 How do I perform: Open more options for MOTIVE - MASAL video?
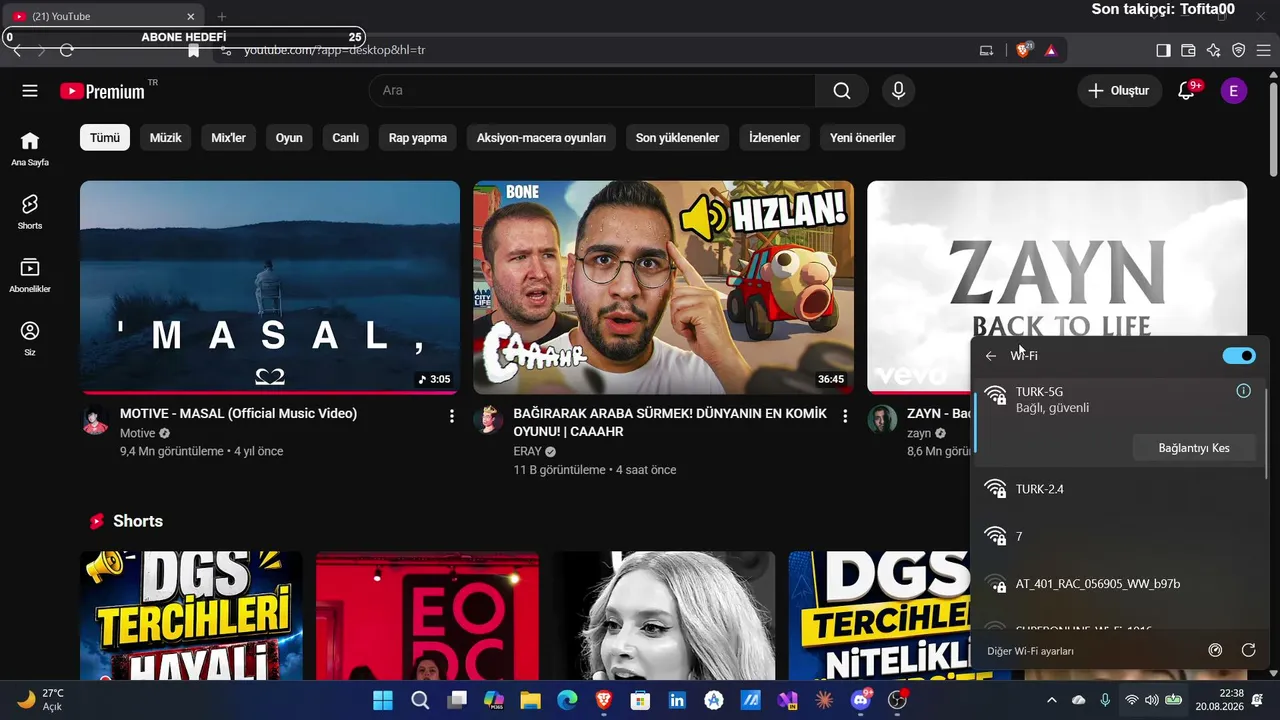point(452,416)
